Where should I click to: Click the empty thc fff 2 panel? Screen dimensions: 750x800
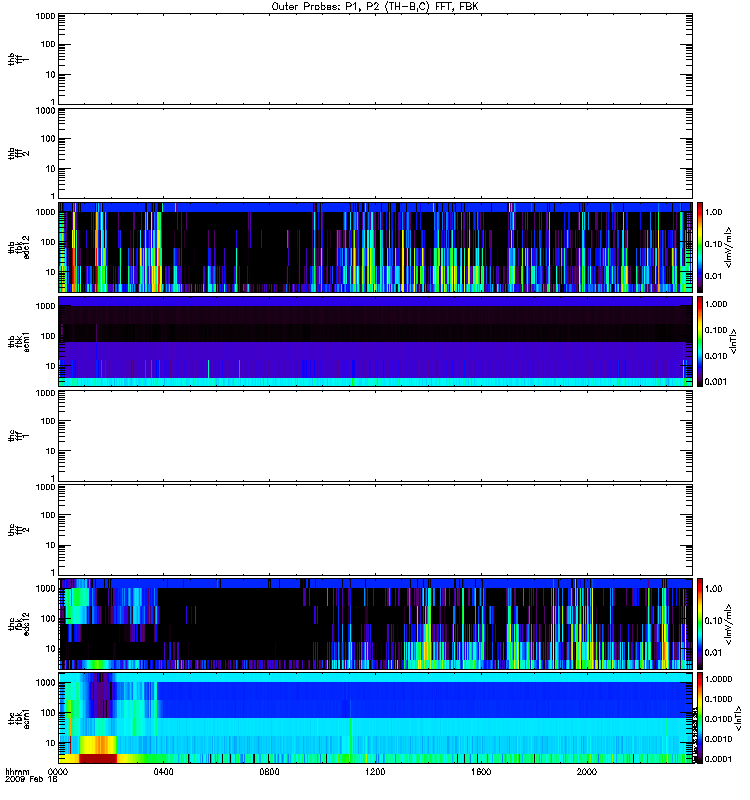coord(375,530)
